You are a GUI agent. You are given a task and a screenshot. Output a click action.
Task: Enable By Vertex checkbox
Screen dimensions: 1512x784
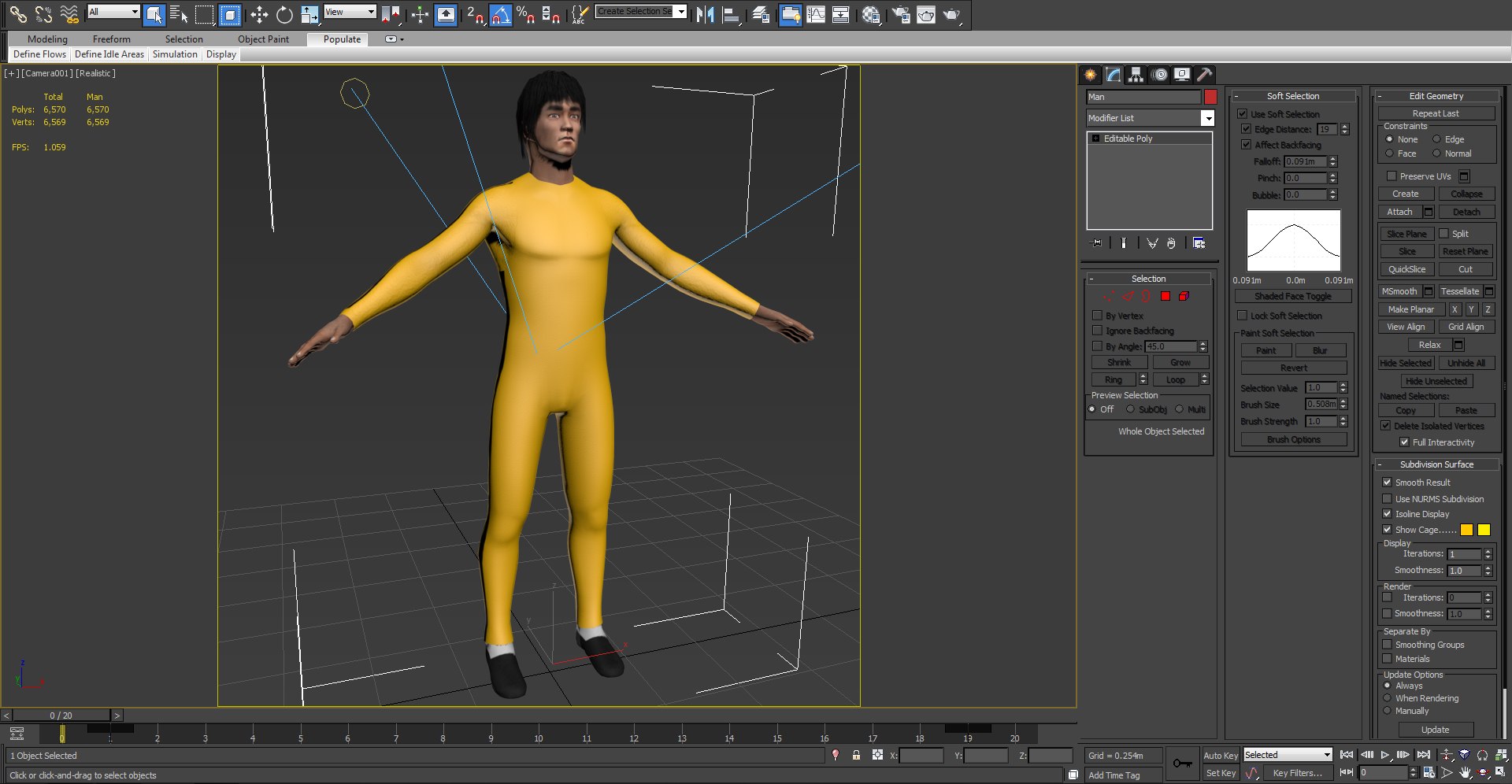[1097, 316]
